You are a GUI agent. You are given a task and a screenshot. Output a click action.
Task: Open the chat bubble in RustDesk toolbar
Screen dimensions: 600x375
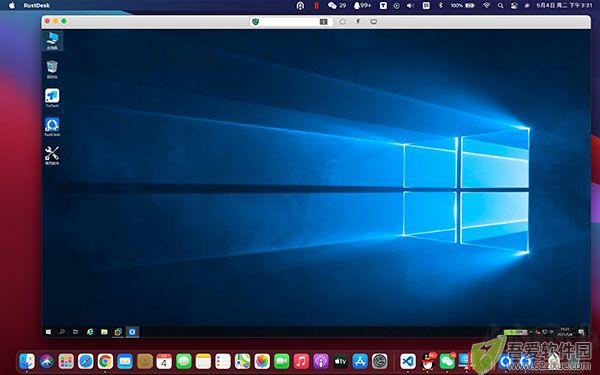pos(342,22)
